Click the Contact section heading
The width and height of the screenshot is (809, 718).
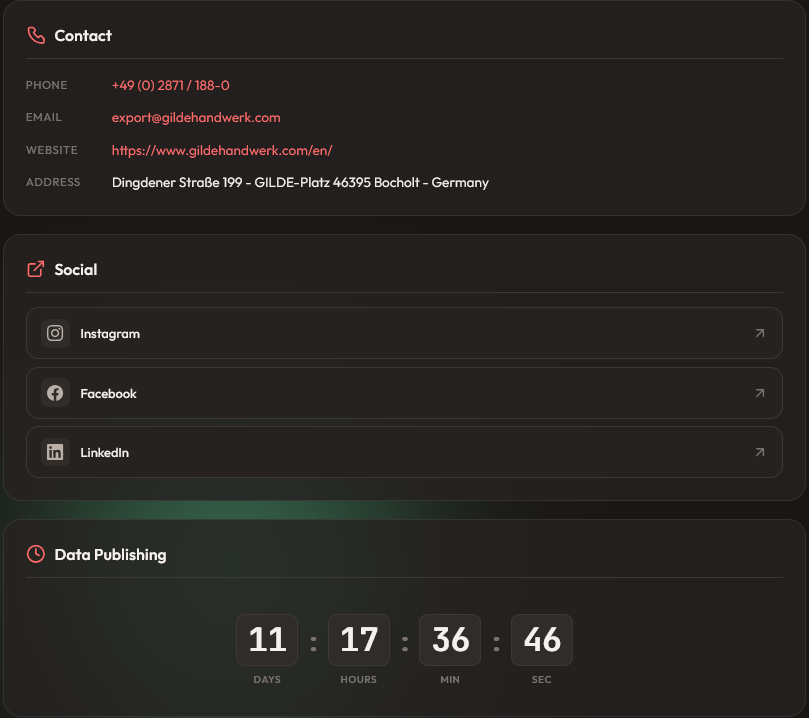click(83, 36)
